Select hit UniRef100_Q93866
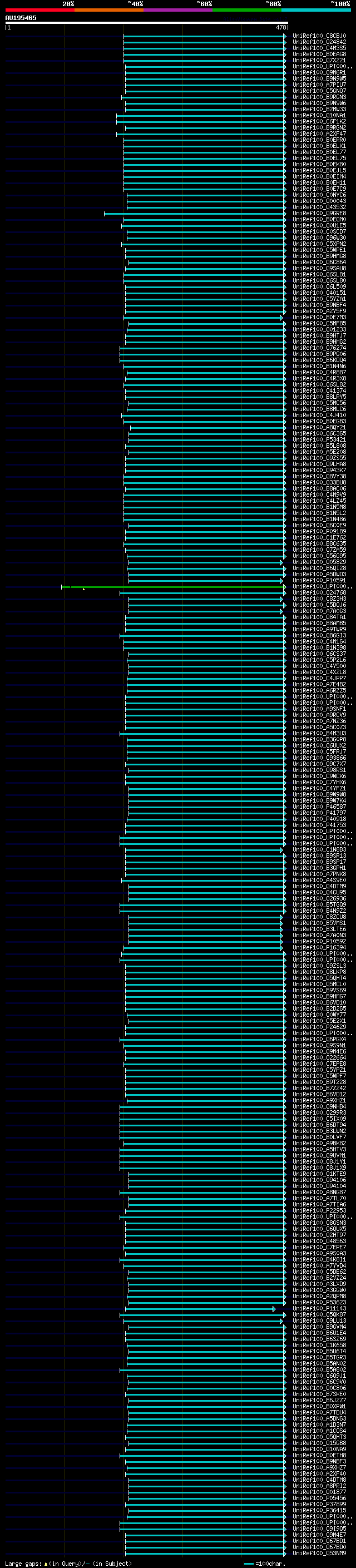This screenshot has height=1568, width=356. pos(319,758)
